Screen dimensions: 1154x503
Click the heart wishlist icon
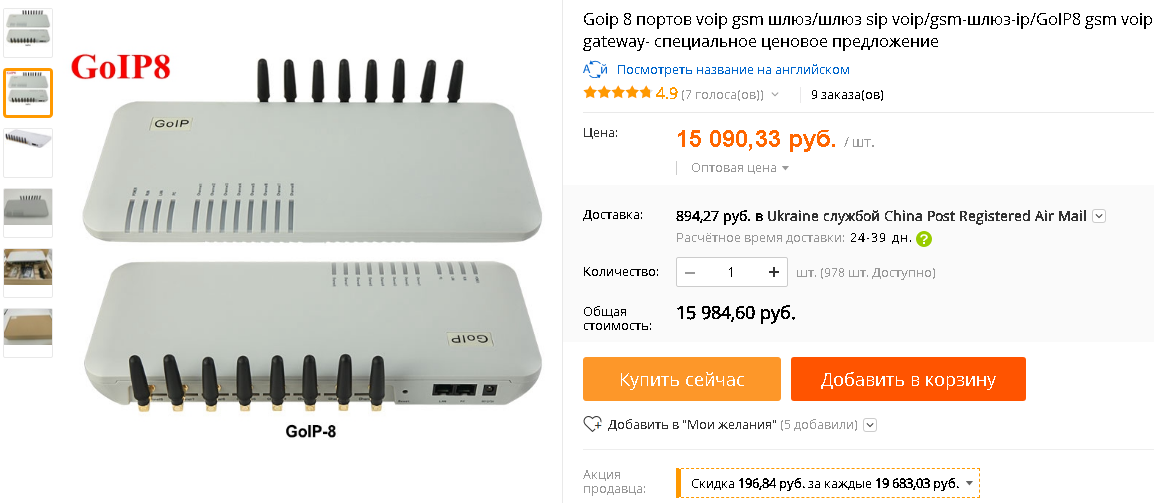point(592,425)
